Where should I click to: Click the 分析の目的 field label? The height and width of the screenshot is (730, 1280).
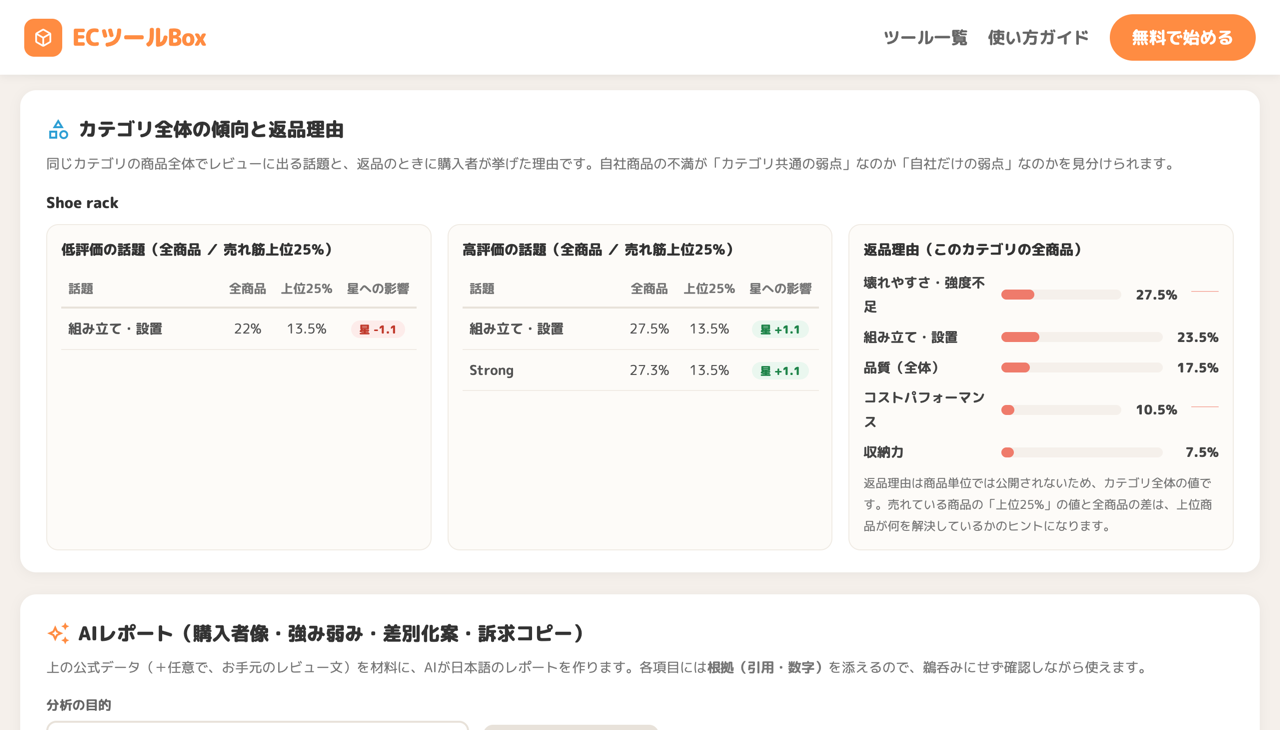tap(78, 705)
